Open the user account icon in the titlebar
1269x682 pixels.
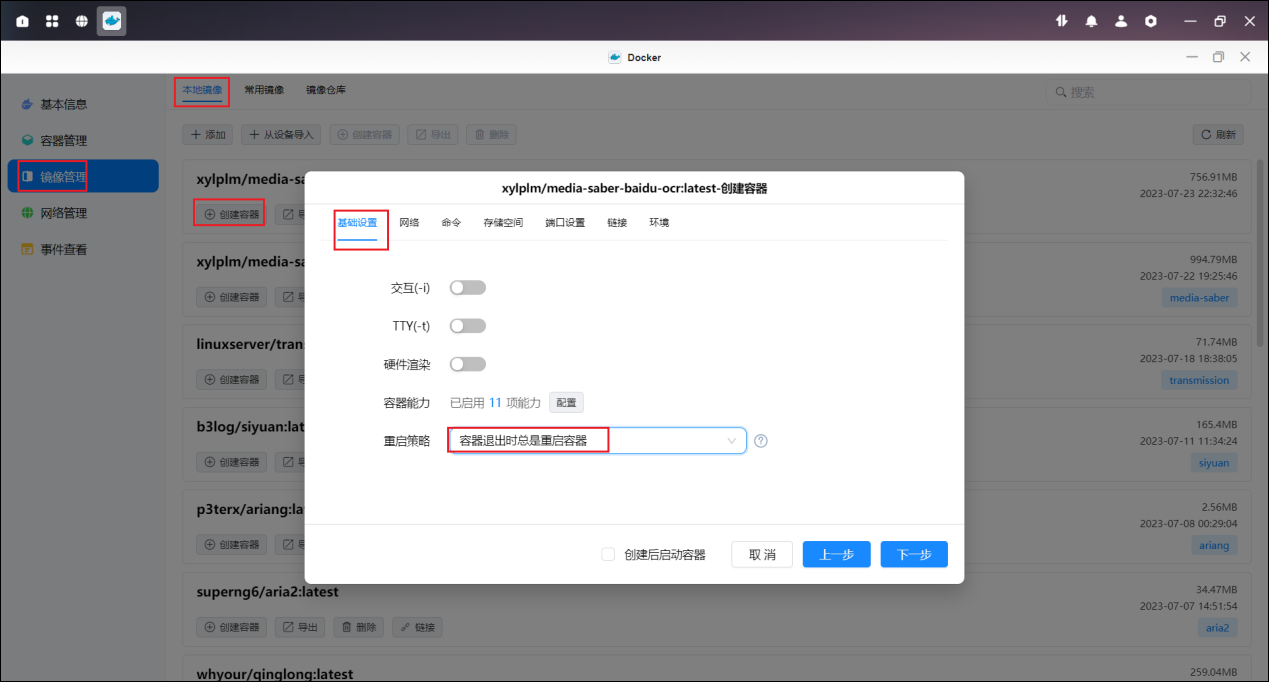click(1121, 20)
